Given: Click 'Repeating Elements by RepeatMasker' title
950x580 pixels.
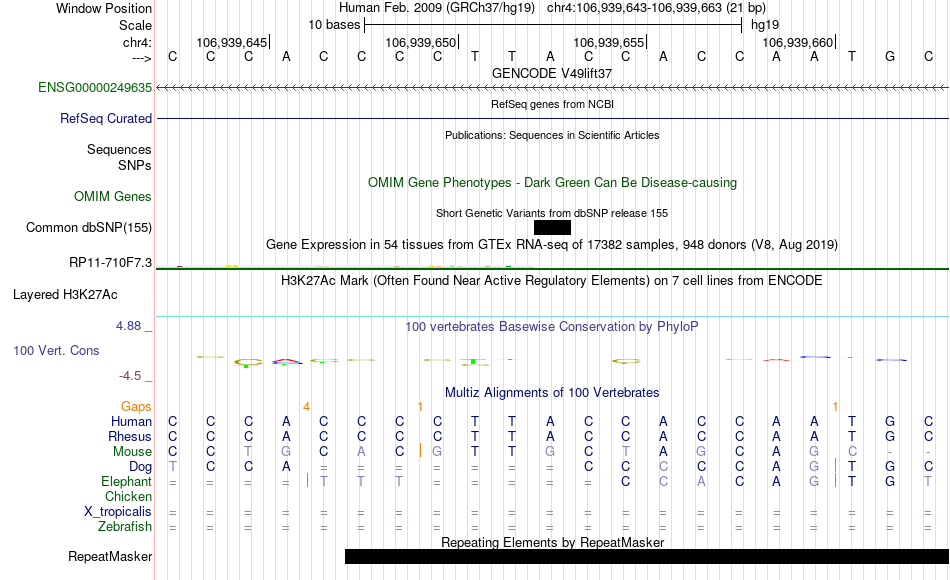Looking at the screenshot, I should pos(553,542).
